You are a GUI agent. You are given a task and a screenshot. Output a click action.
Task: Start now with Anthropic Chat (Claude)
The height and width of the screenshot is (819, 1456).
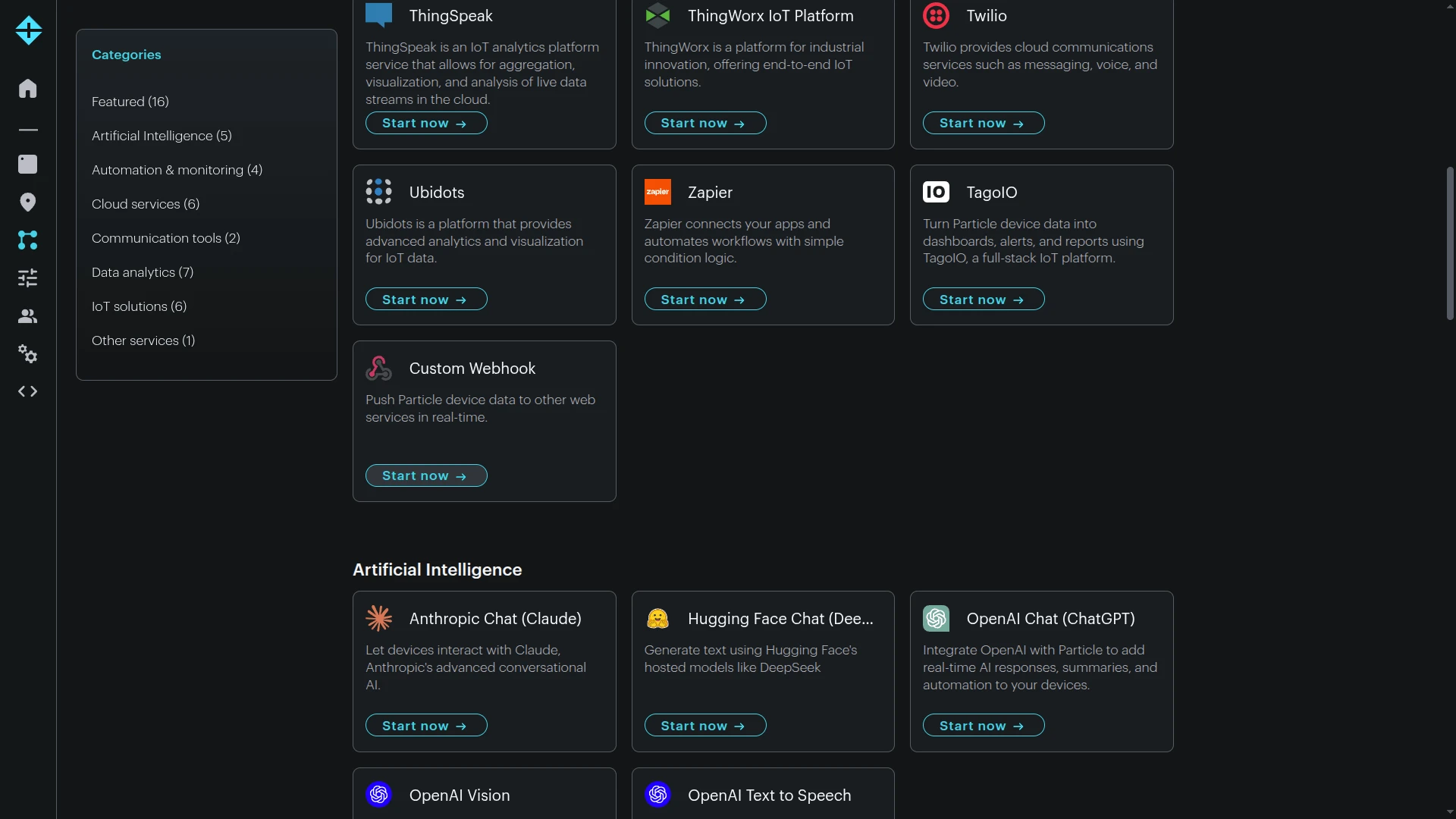pyautogui.click(x=426, y=726)
